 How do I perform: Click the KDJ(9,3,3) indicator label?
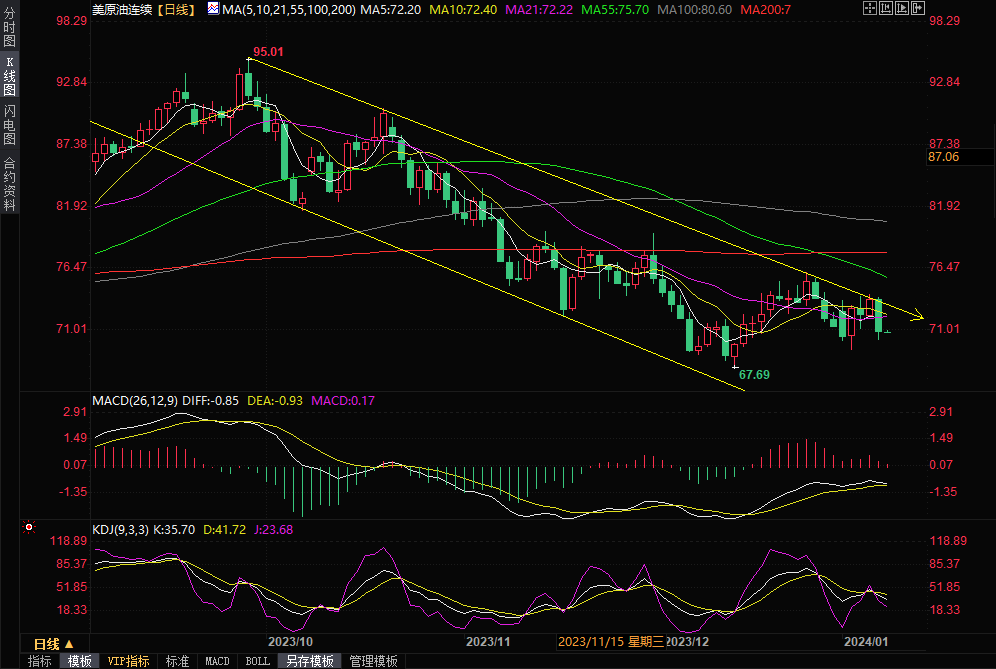coord(119,530)
